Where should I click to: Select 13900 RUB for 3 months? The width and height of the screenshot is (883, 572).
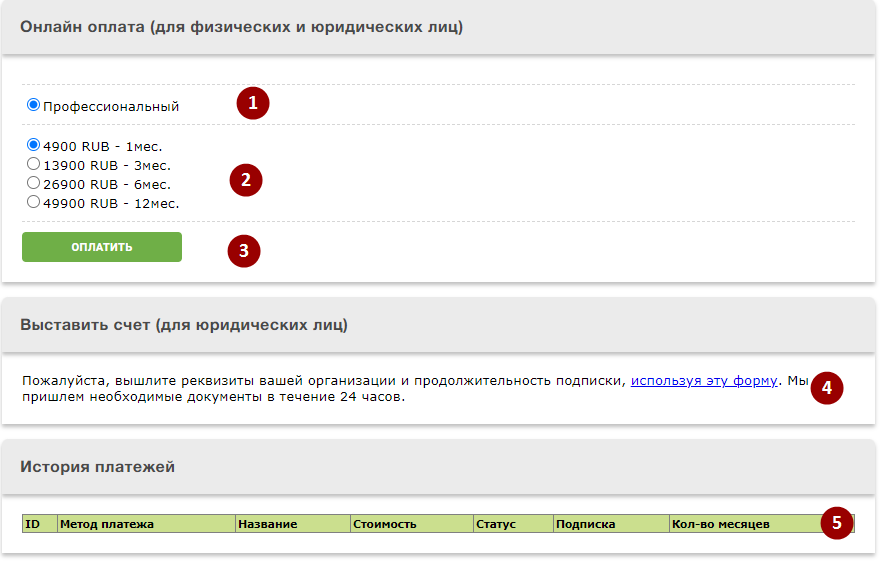click(x=33, y=164)
